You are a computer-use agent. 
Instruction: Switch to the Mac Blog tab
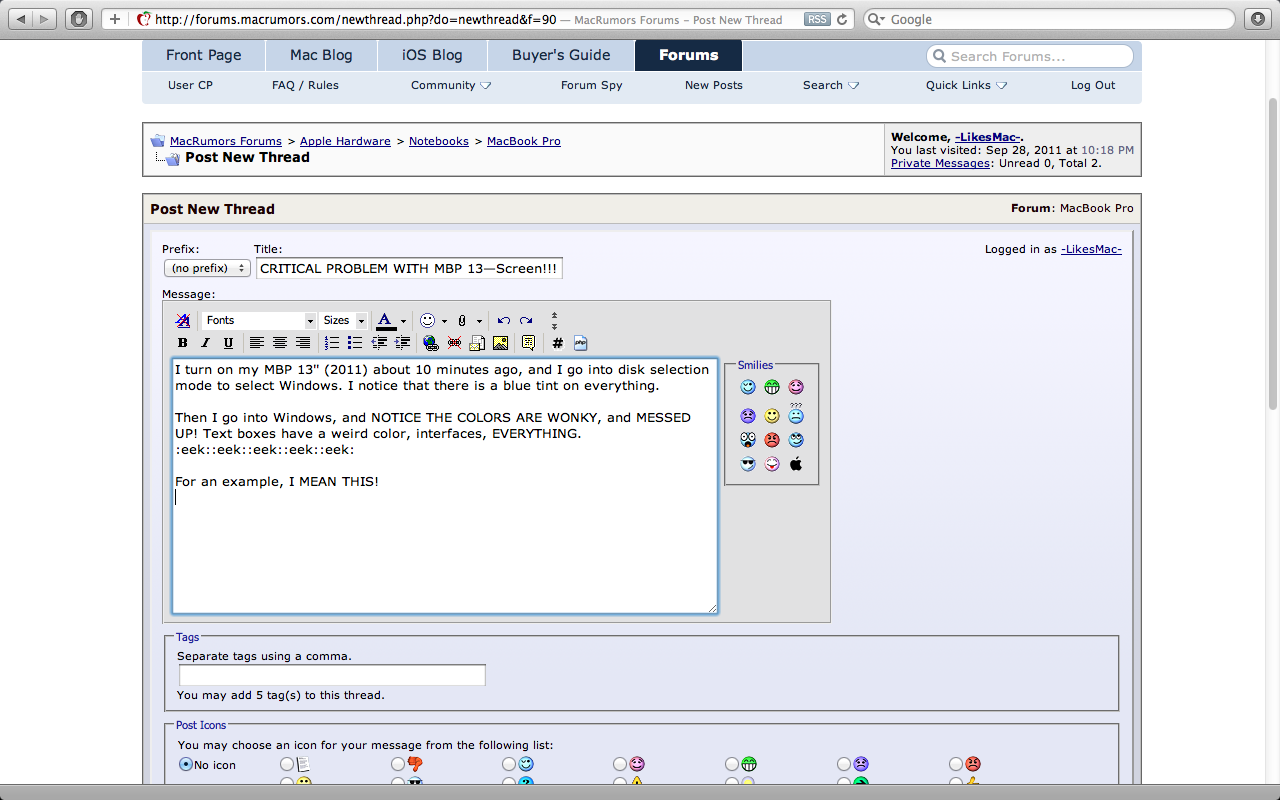321,55
